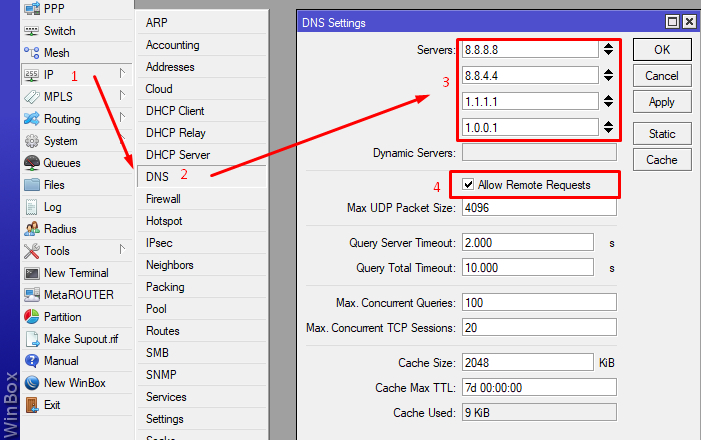Click the 8.8.8.8 server field
The width and height of the screenshot is (701, 440).
[x=530, y=49]
